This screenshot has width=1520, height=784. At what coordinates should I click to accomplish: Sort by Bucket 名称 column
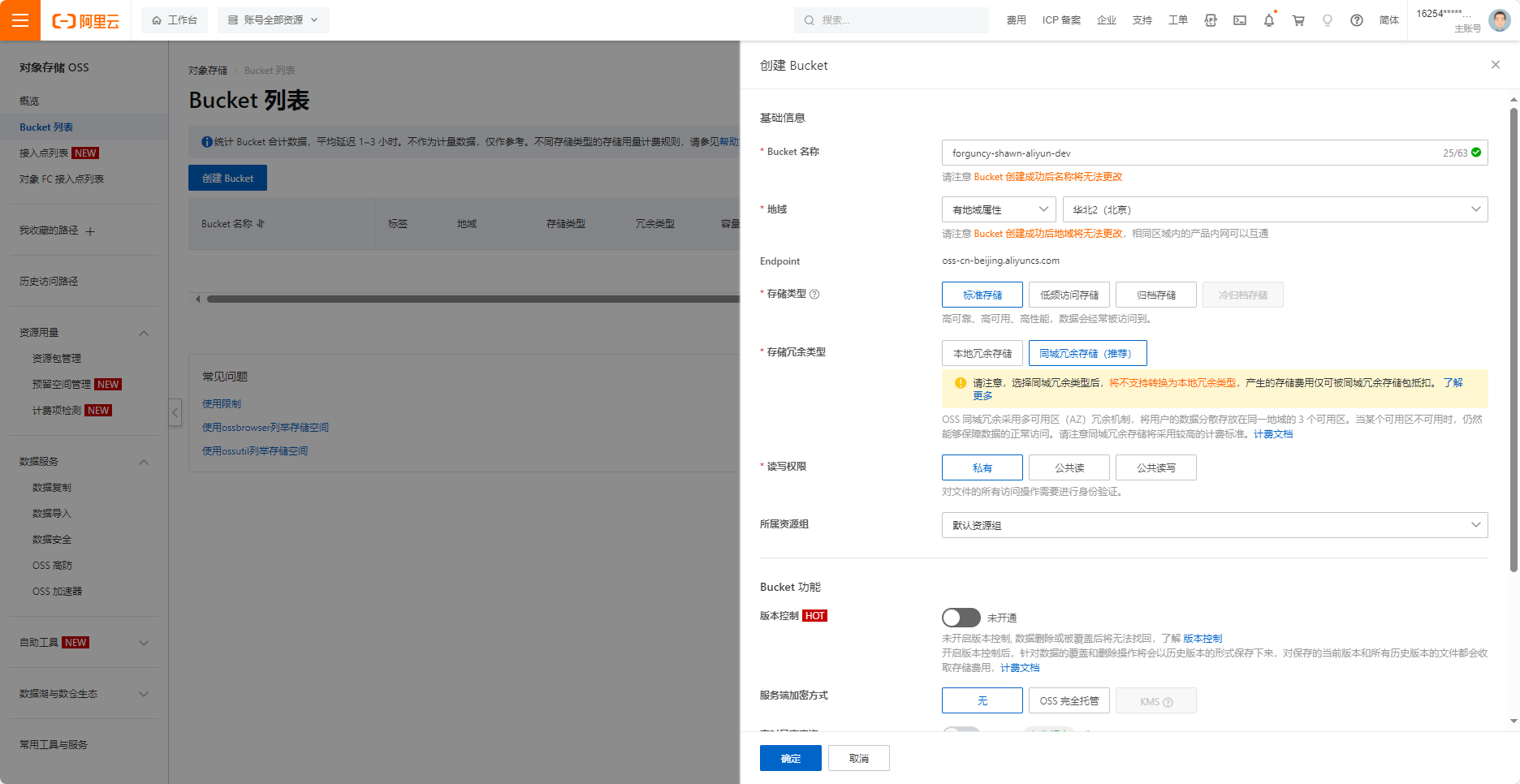click(x=261, y=224)
